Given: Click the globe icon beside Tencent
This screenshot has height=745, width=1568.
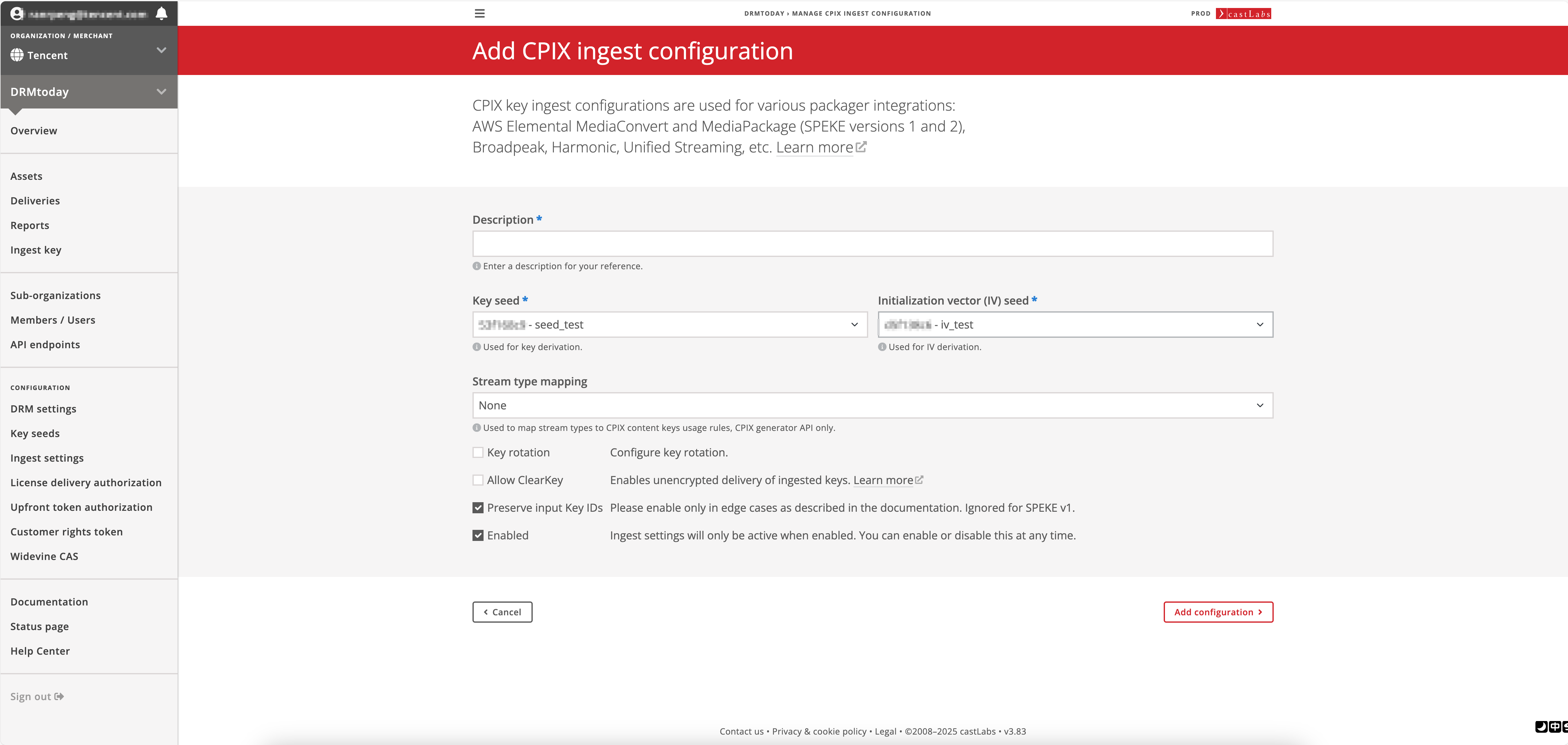Looking at the screenshot, I should pyautogui.click(x=17, y=55).
